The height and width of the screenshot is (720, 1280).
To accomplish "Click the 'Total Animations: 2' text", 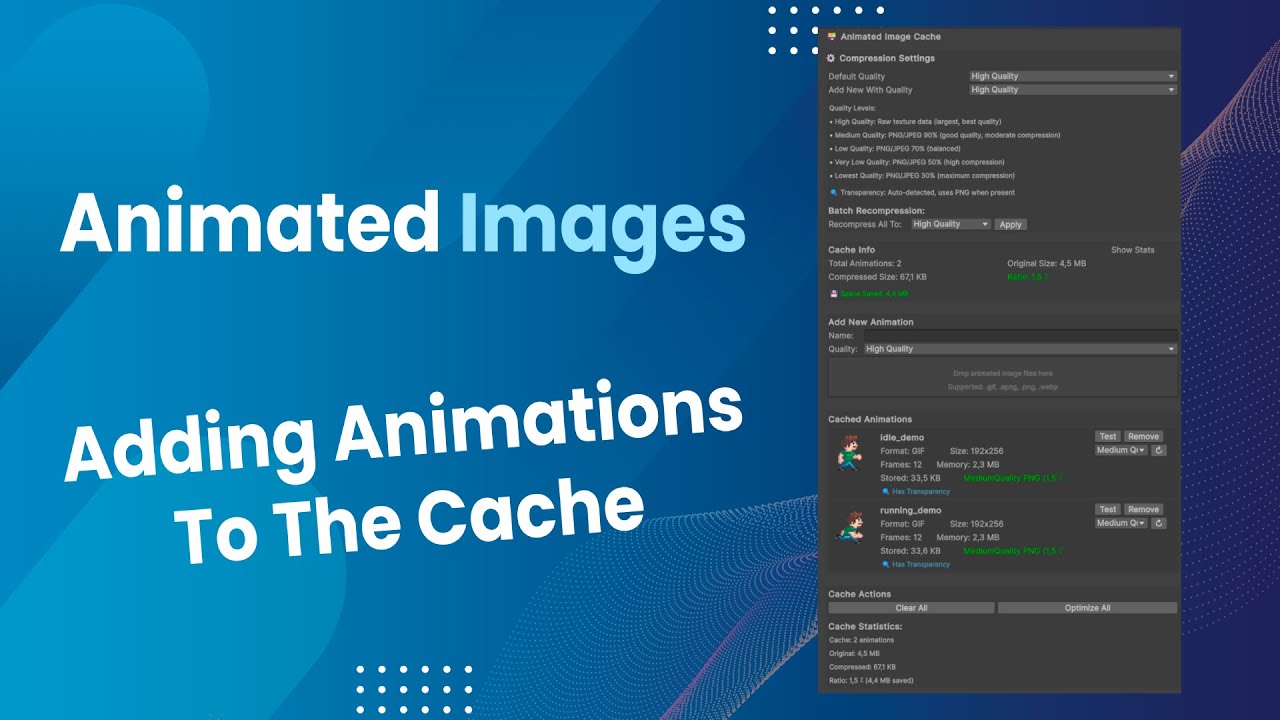I will [865, 263].
